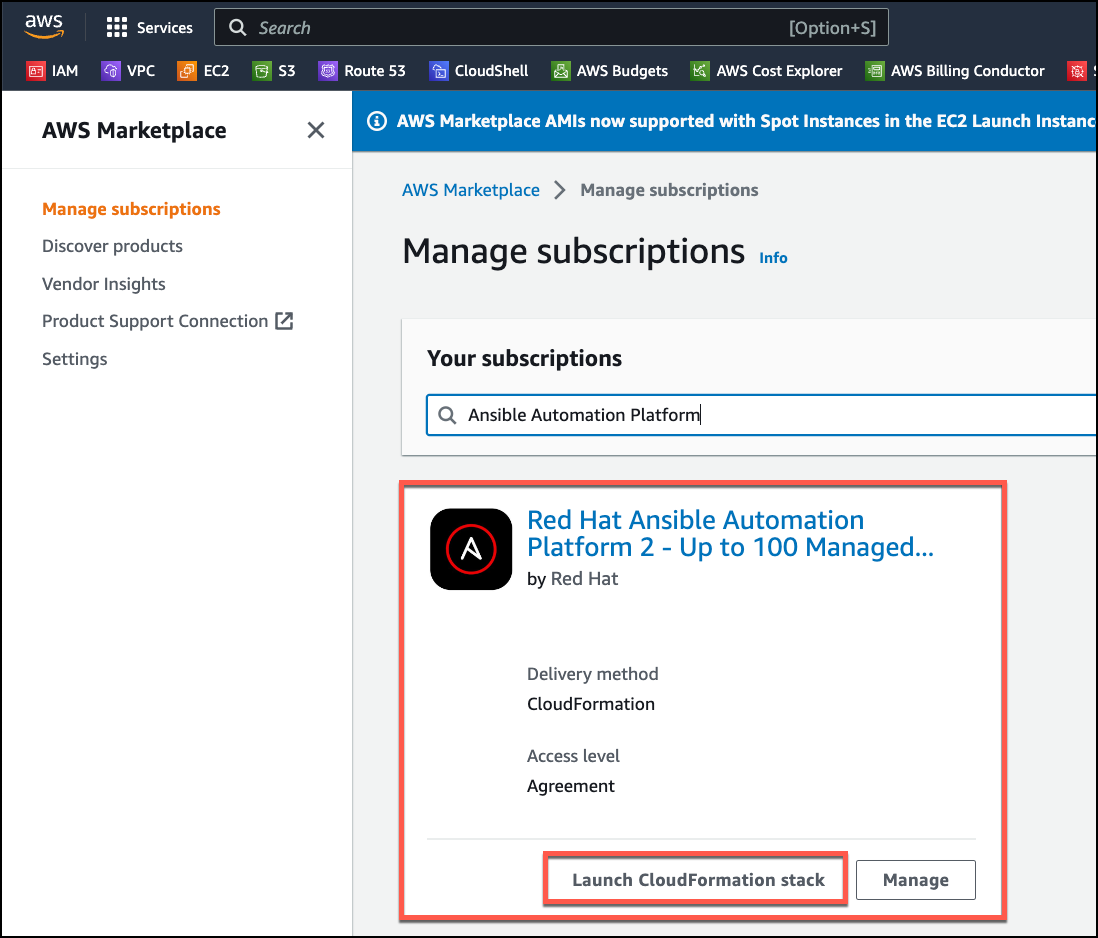This screenshot has width=1098, height=938.
Task: Click the EC2 shortcut icon
Action: (187, 71)
